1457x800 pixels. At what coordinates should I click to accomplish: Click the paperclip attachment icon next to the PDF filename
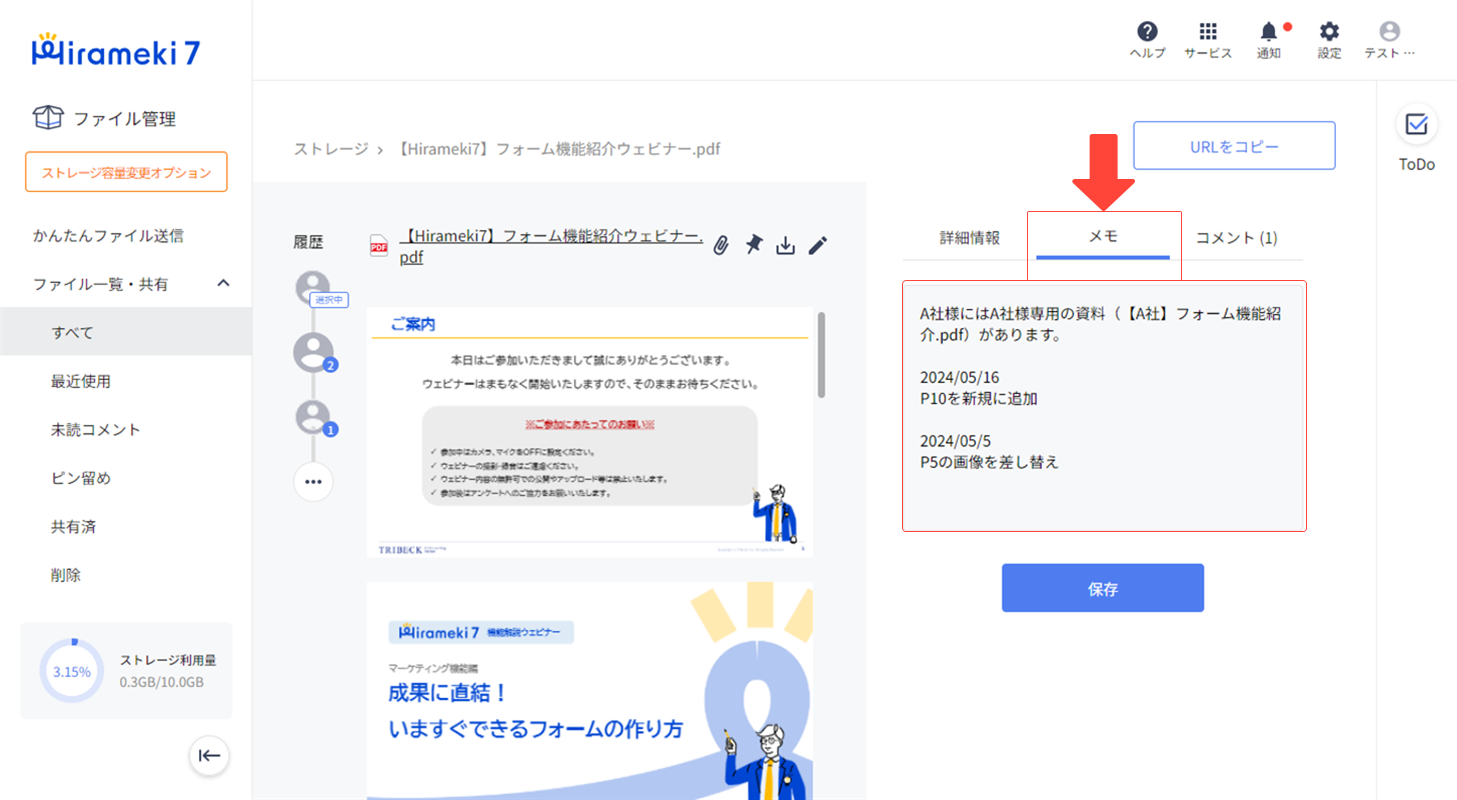tap(722, 244)
